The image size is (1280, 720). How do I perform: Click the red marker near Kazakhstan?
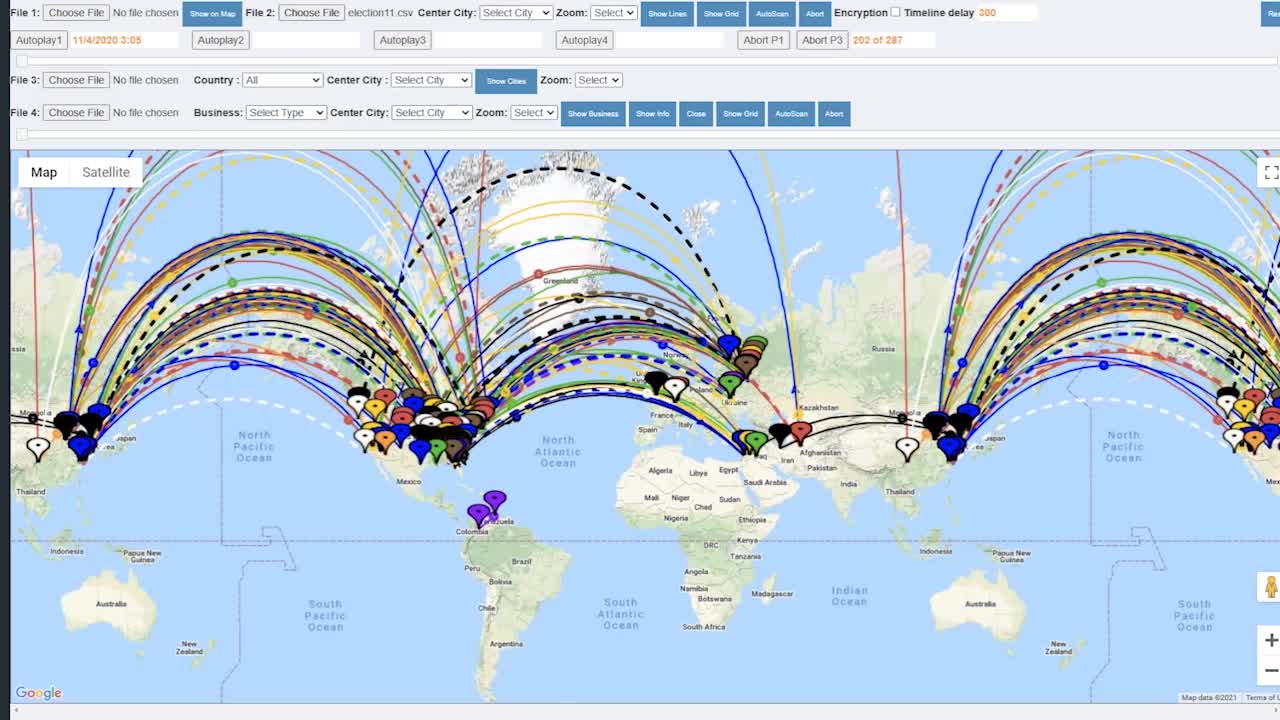point(800,432)
